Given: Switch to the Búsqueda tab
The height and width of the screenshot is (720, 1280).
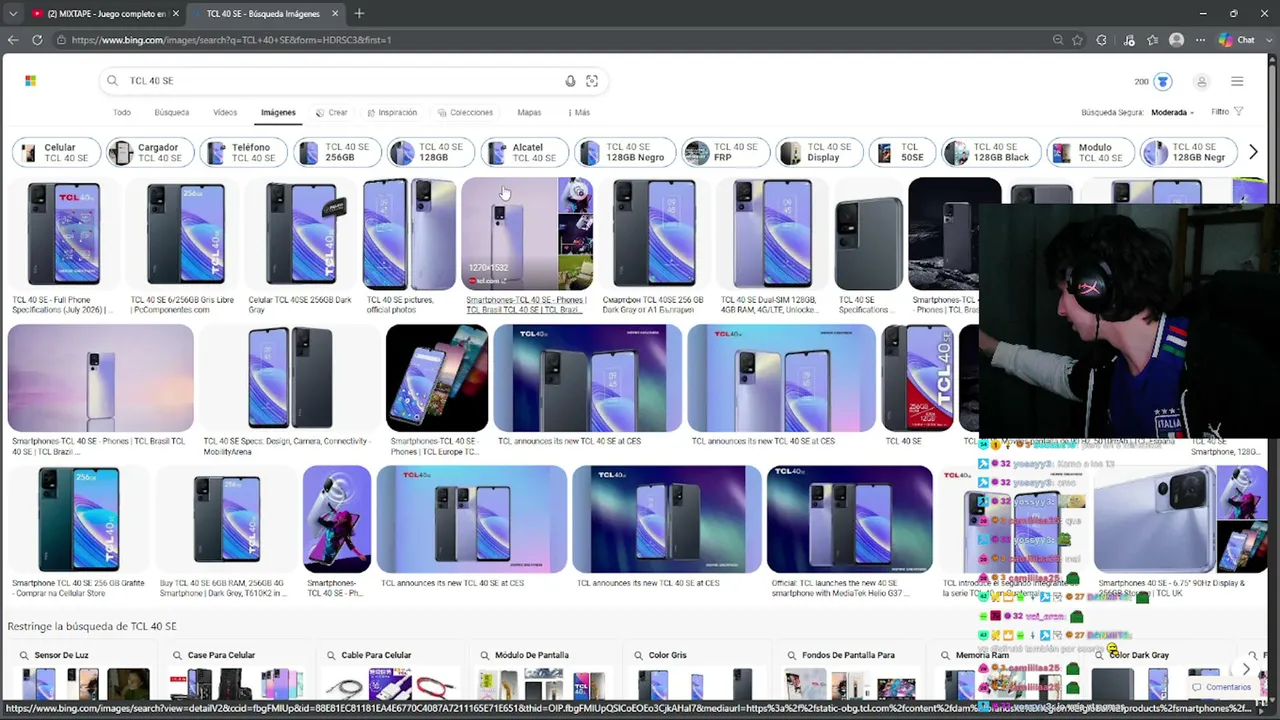Looking at the screenshot, I should click(171, 113).
